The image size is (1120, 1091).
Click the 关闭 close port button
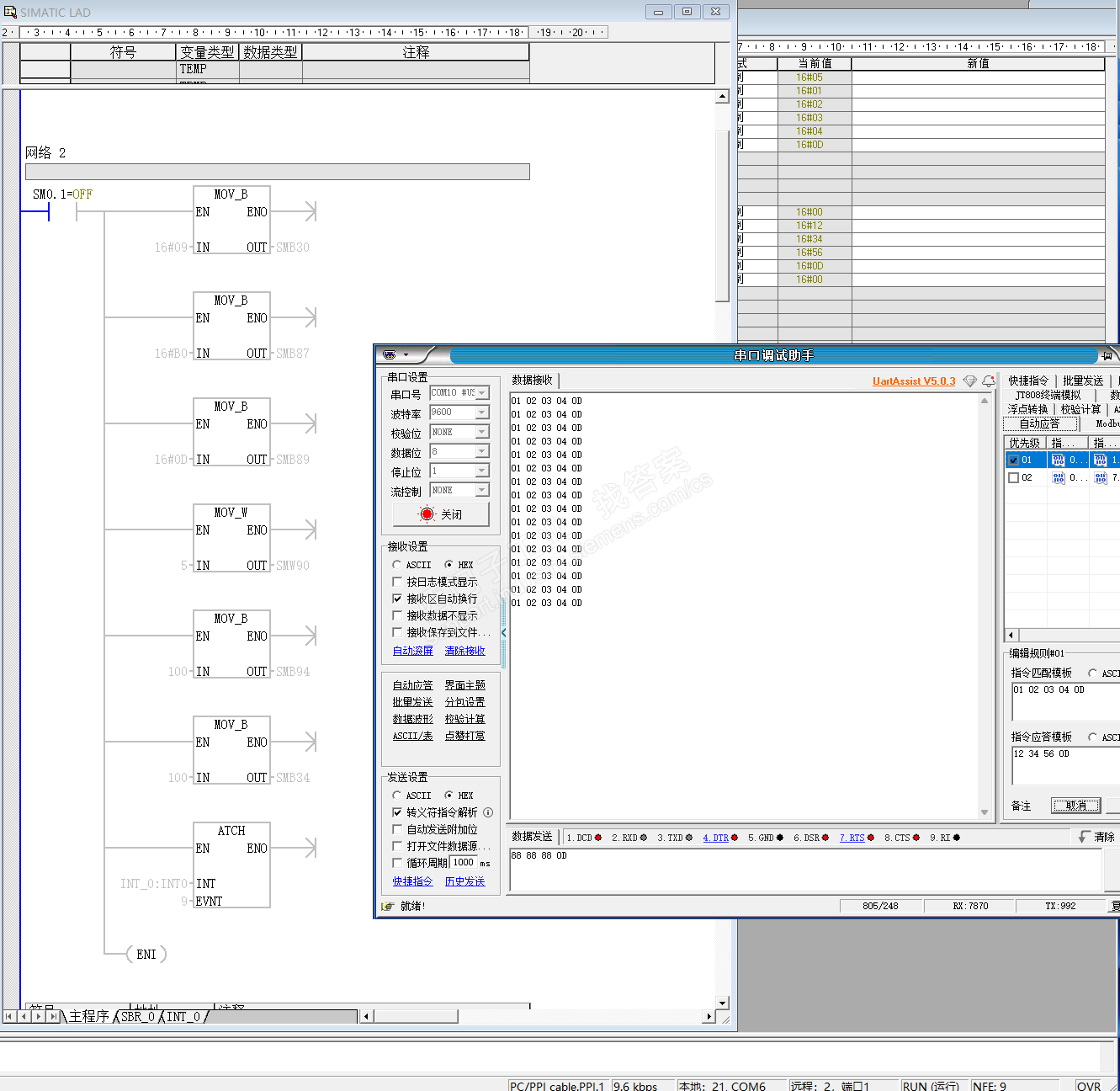pos(441,514)
